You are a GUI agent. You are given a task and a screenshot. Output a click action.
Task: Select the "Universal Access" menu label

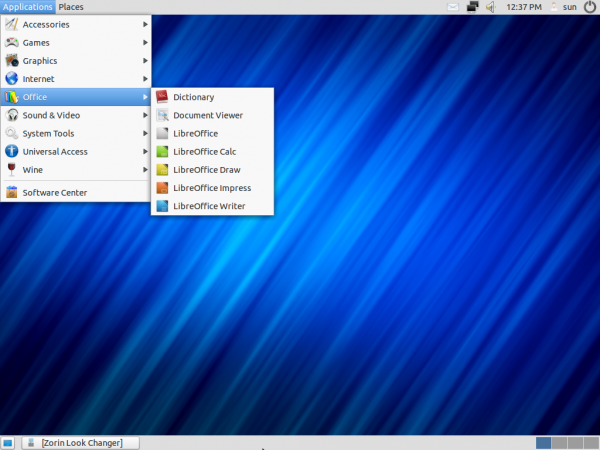[55, 152]
